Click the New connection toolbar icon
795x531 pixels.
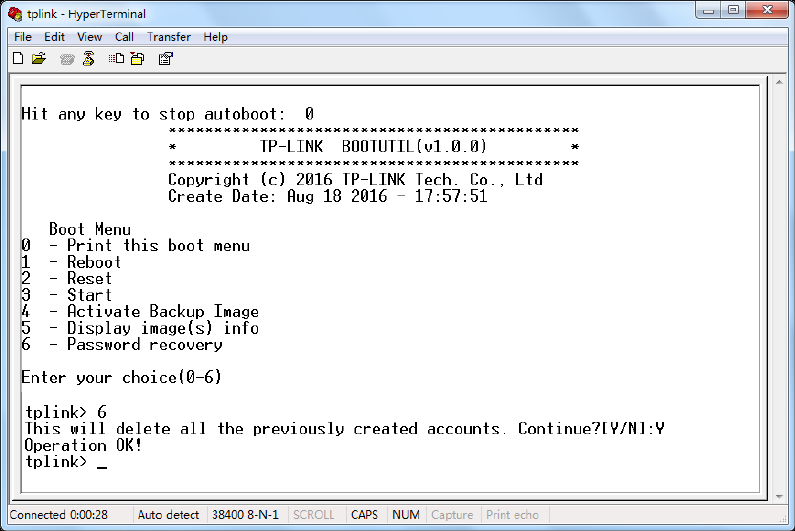(x=18, y=59)
